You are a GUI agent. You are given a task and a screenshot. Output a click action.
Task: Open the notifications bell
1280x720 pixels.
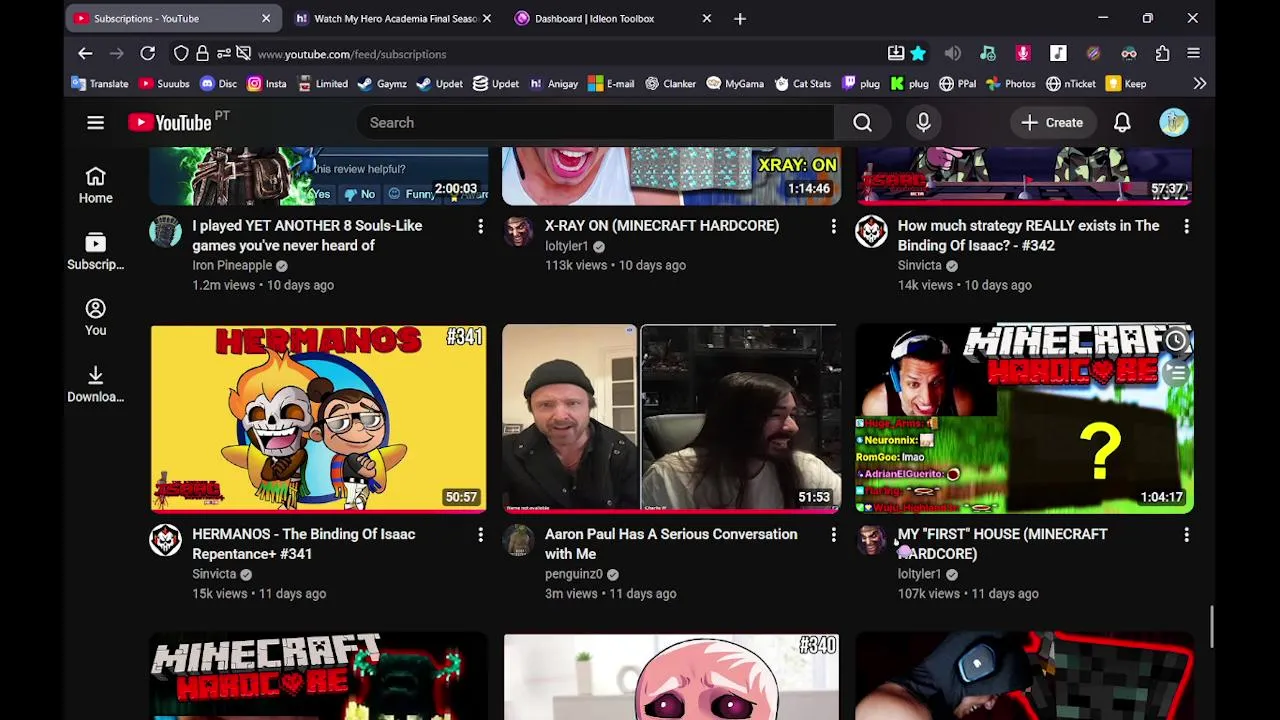coord(1122,122)
